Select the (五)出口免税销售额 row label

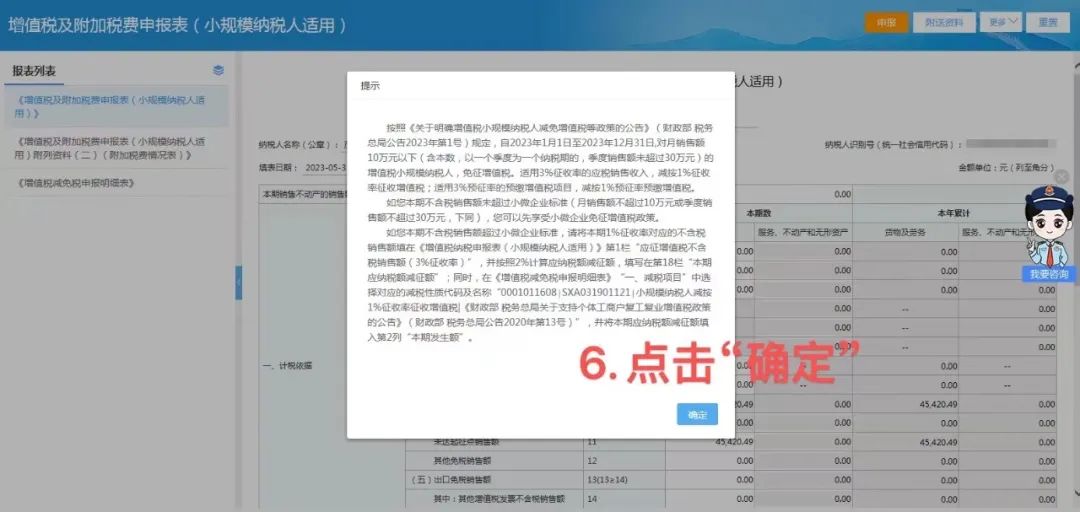pyautogui.click(x=450, y=480)
